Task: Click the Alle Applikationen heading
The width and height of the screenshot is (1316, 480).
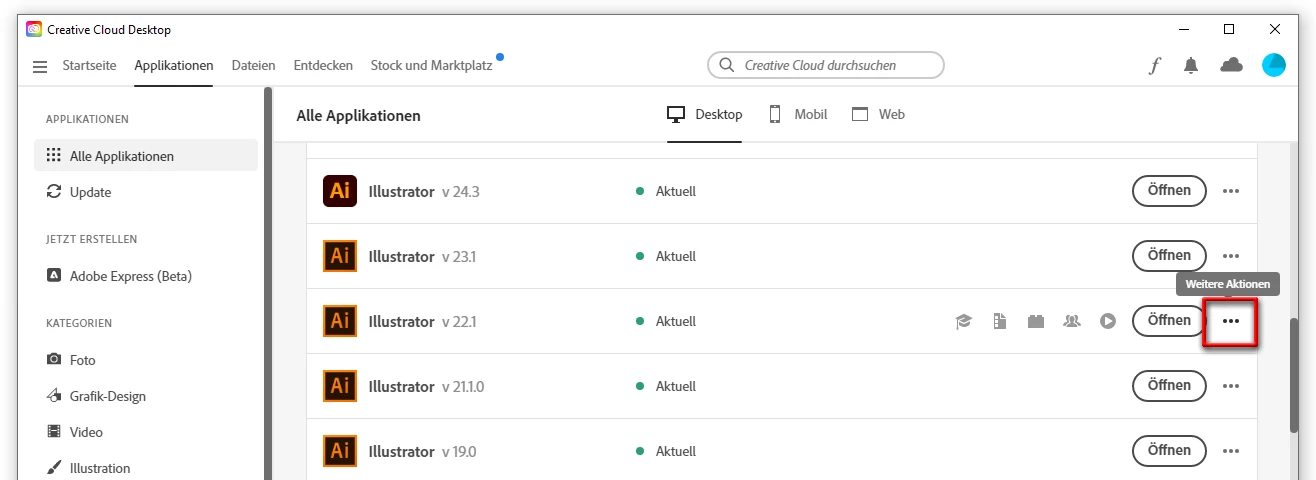Action: (x=358, y=115)
